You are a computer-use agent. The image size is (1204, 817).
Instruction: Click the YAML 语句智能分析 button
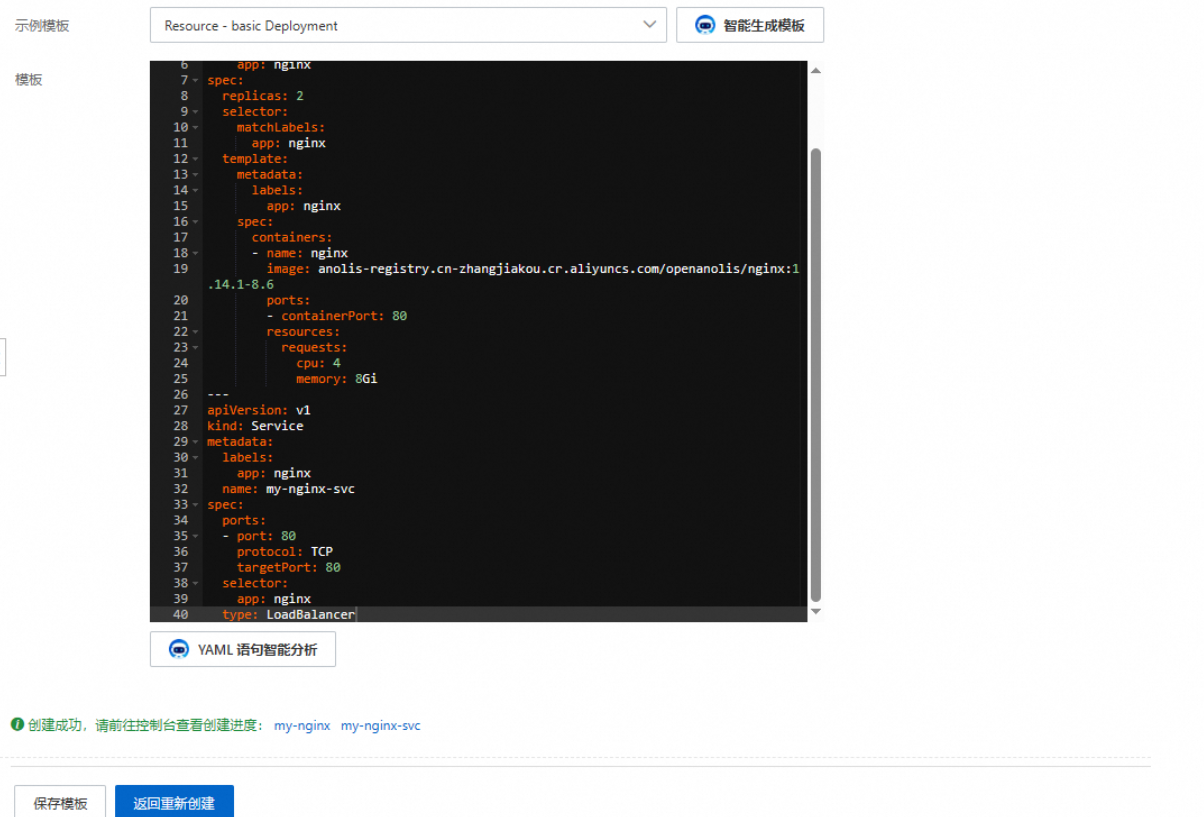pyautogui.click(x=243, y=649)
